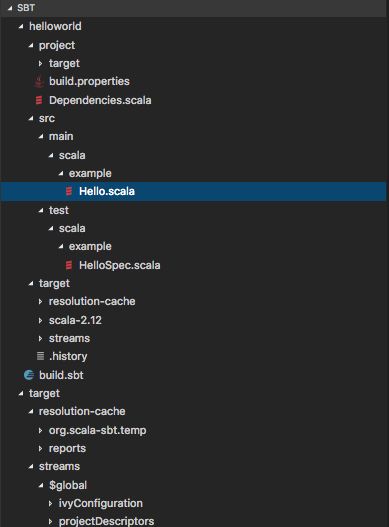
Task: Click the blue icon beside build.sbt
Action: [29, 375]
